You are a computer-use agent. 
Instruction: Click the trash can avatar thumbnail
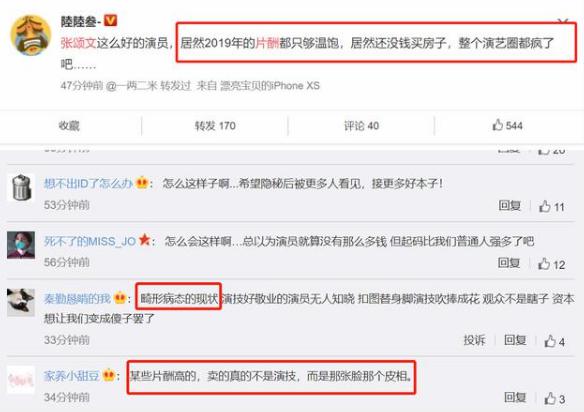(21, 187)
